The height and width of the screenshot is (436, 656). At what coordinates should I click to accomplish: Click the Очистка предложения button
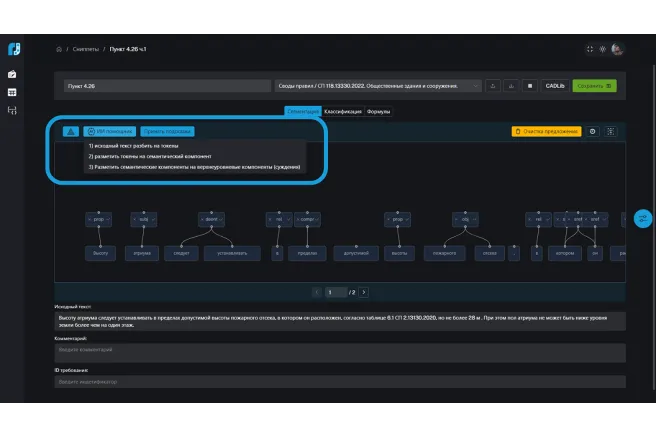546,131
